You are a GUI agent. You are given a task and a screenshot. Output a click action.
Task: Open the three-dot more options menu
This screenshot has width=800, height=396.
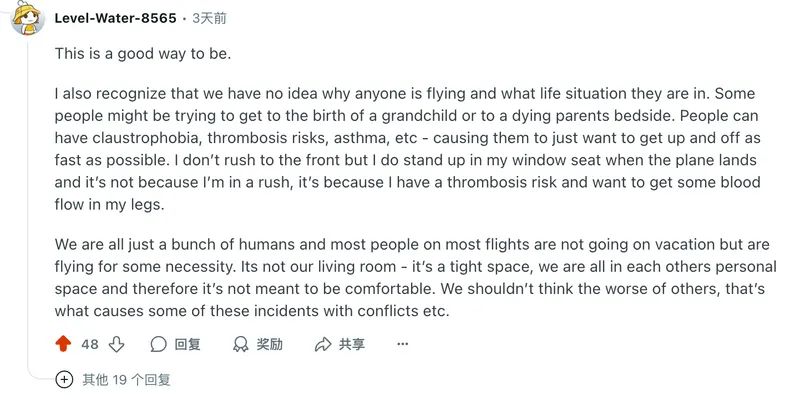(403, 344)
